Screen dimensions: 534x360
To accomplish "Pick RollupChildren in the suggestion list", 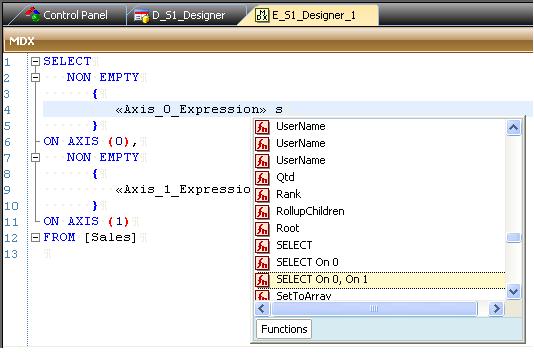I will pyautogui.click(x=380, y=212).
